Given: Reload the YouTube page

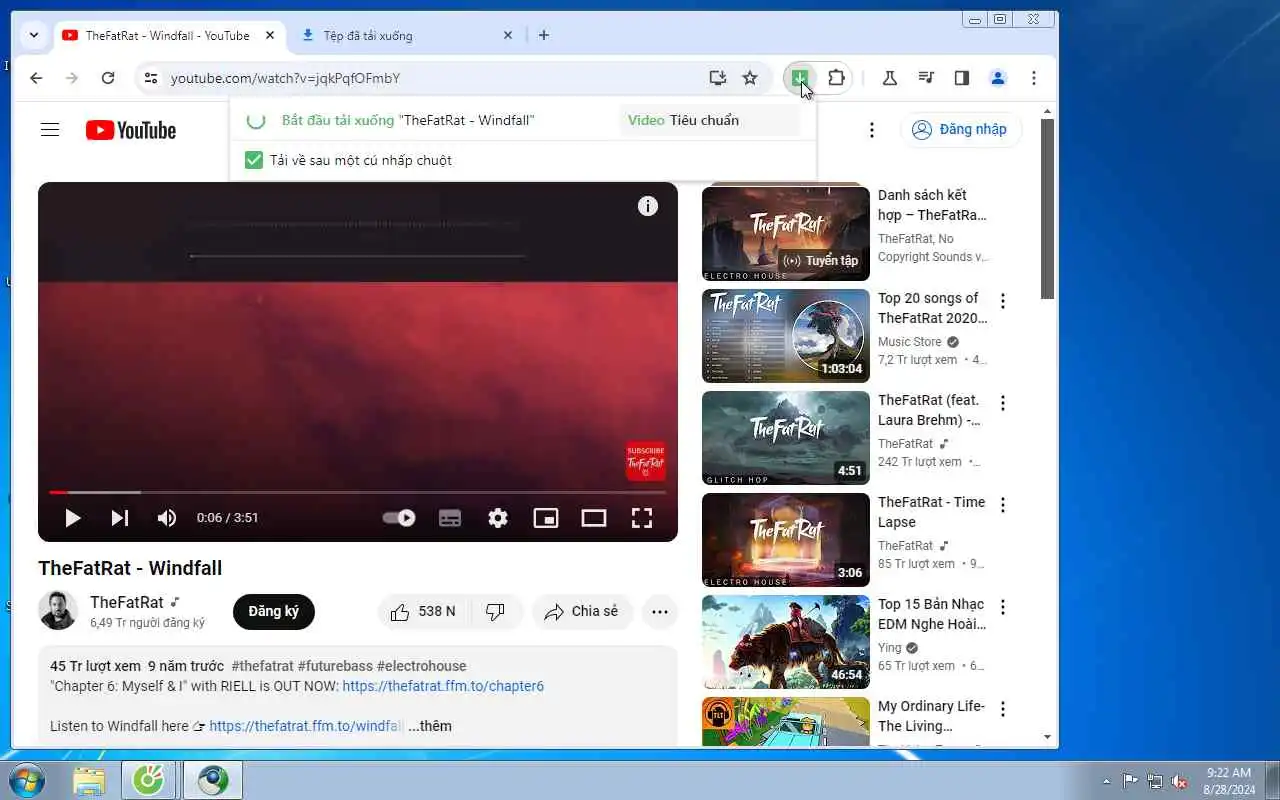Looking at the screenshot, I should tap(108, 78).
